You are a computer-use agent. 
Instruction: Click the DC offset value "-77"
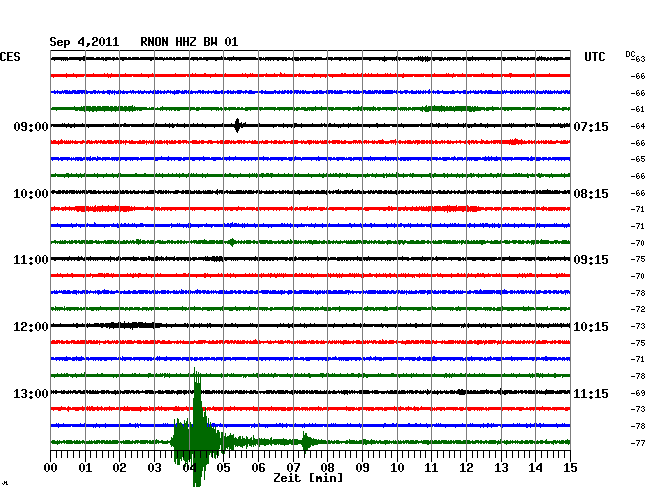(x=638, y=443)
